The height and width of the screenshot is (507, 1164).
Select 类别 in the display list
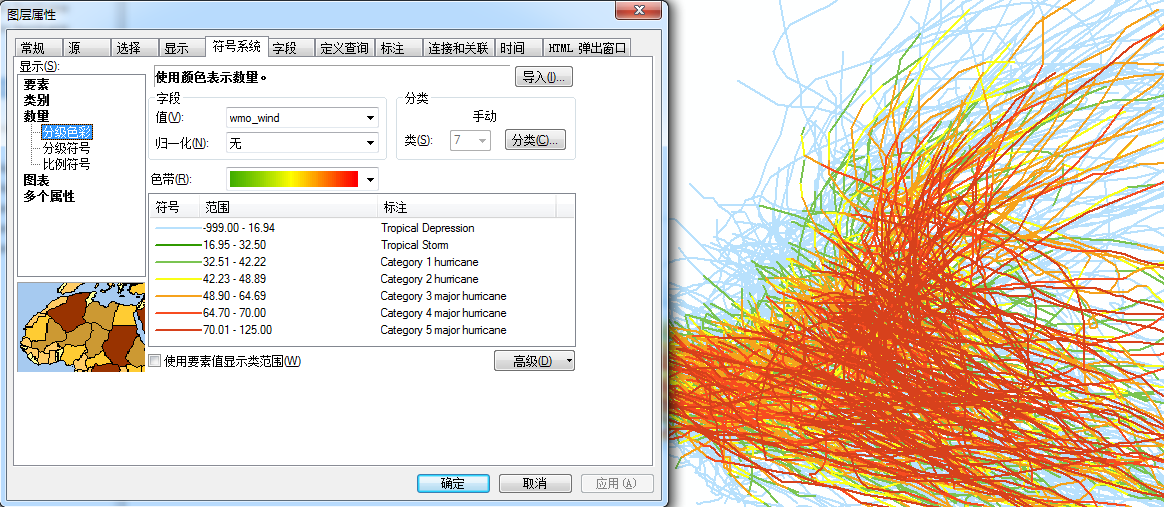point(36,100)
